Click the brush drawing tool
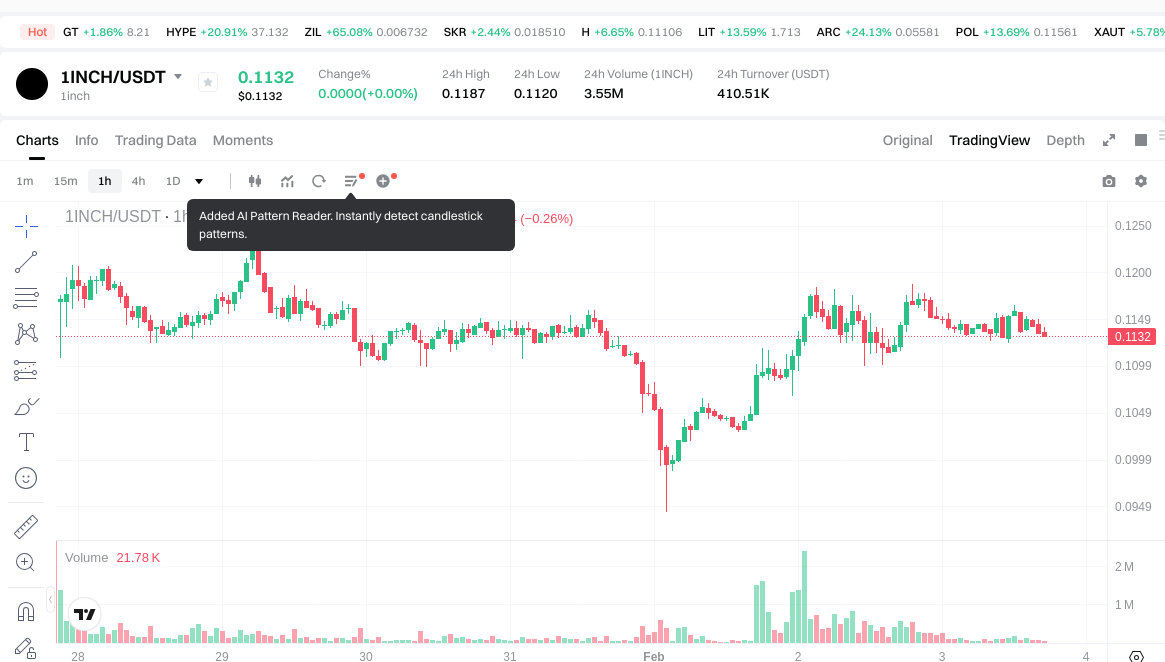 coord(26,406)
